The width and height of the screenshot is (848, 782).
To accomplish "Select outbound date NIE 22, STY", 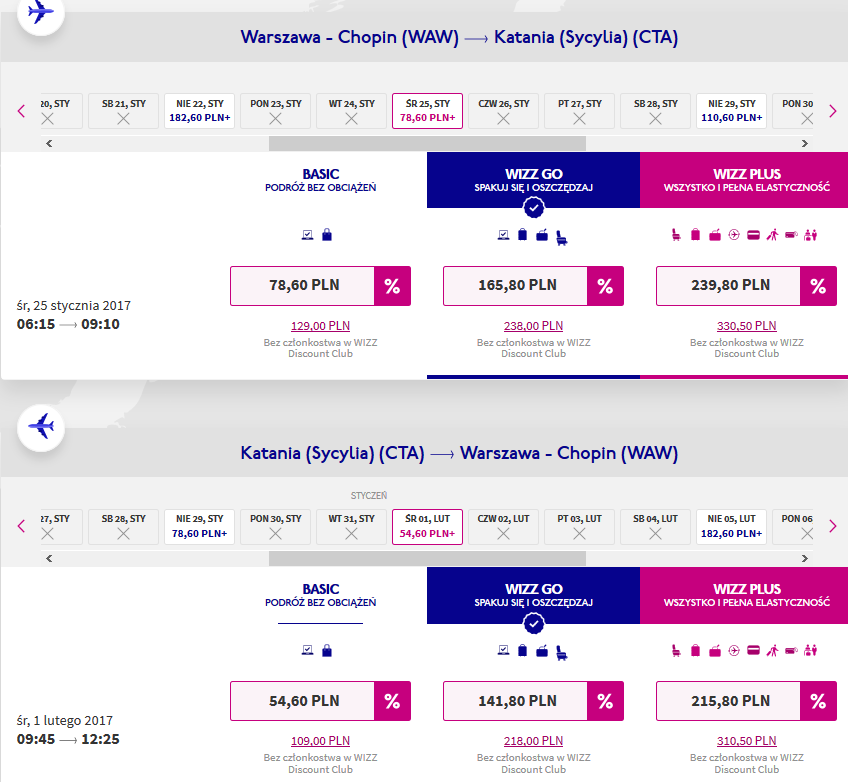I will pyautogui.click(x=200, y=111).
